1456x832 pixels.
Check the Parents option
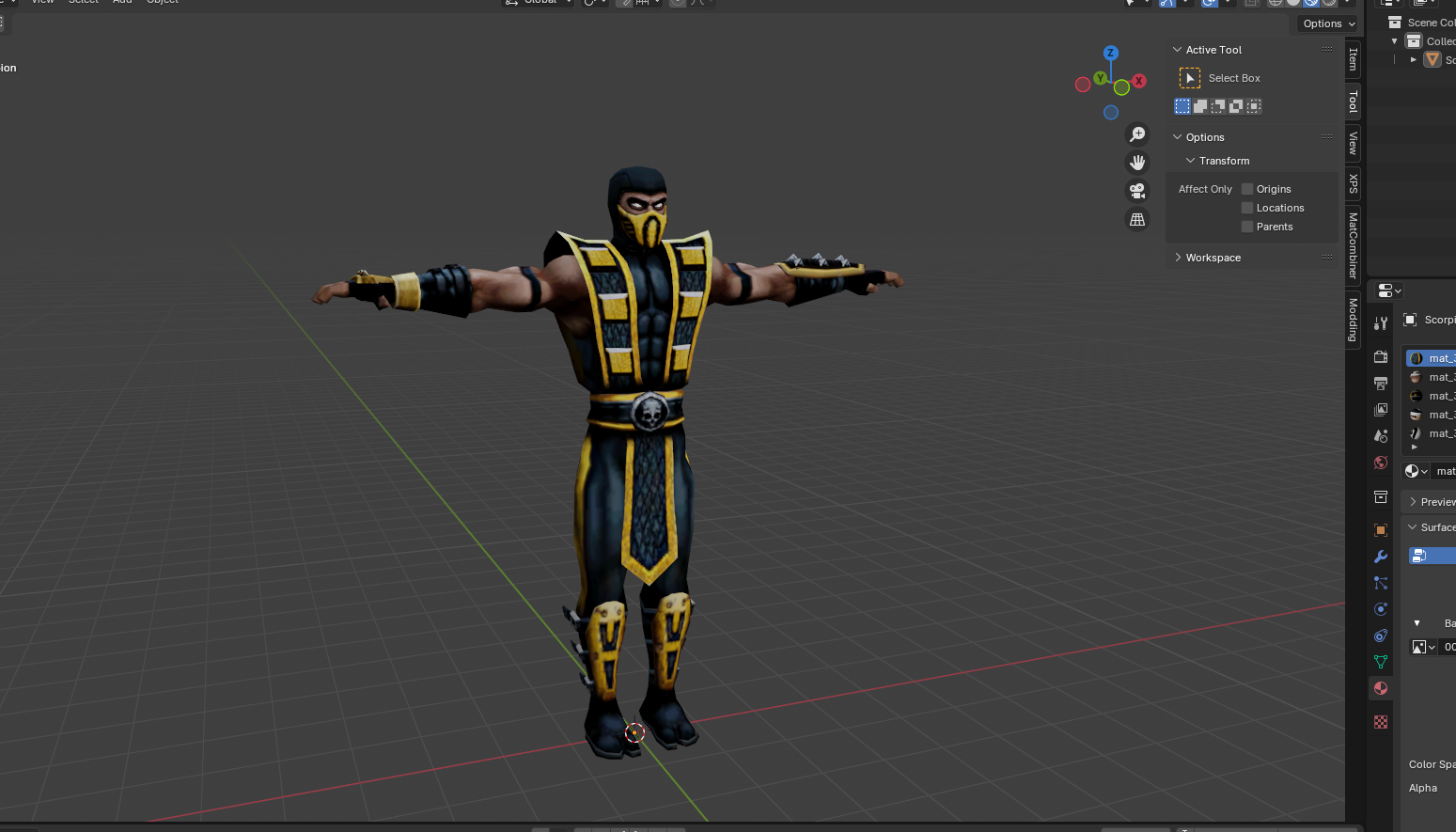(x=1245, y=226)
